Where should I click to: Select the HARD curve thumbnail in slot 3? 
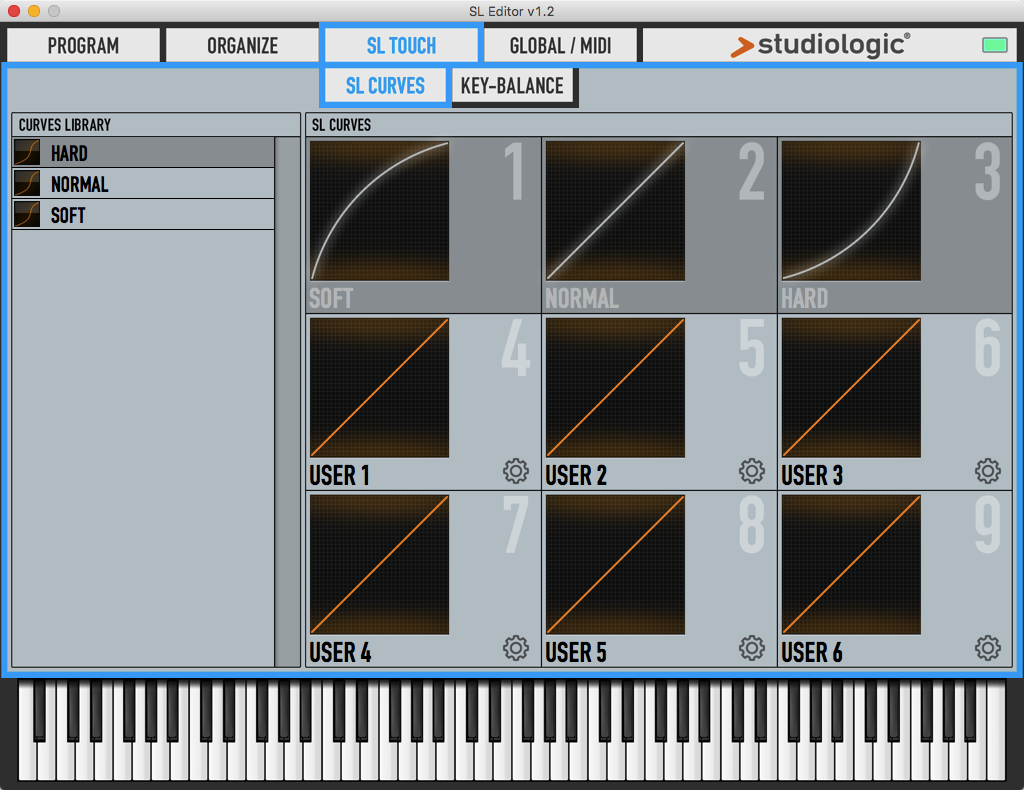tap(851, 211)
